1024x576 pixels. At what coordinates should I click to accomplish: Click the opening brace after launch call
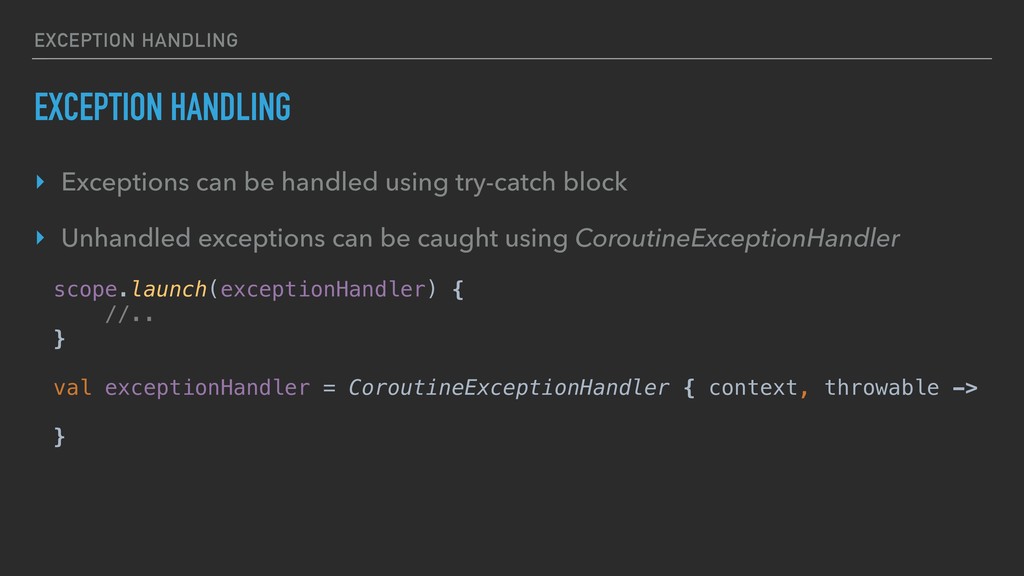(458, 289)
